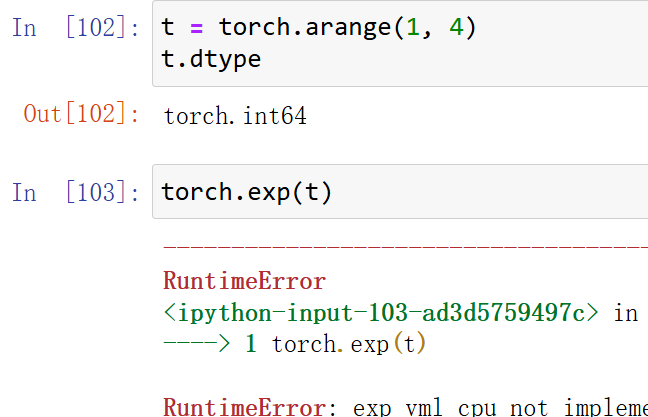The height and width of the screenshot is (417, 648).
Task: Click the arrow line '1 torch.exp(t)' in traceback
Action: [x=294, y=344]
